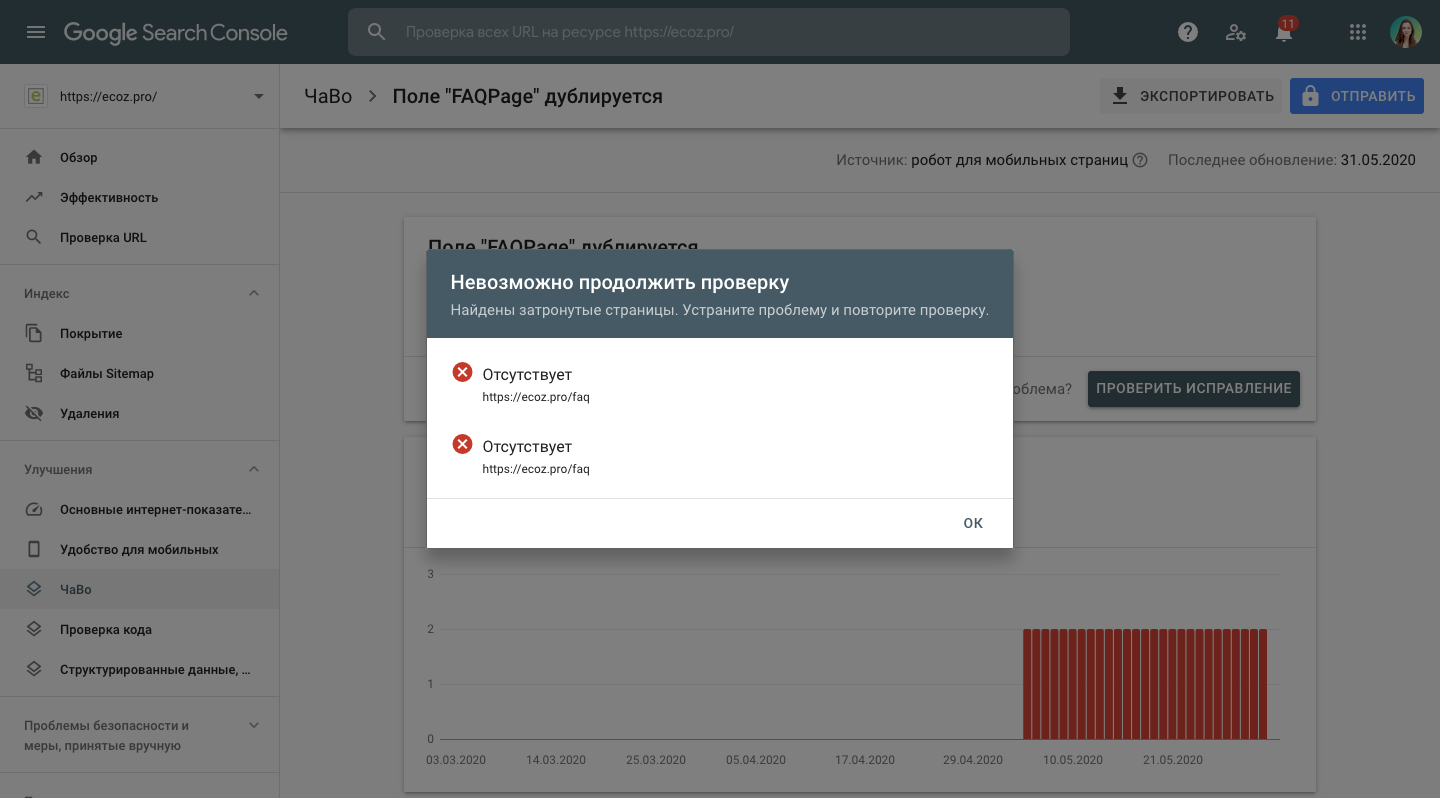
Task: Click the last red bar in the chart
Action: [1263, 684]
